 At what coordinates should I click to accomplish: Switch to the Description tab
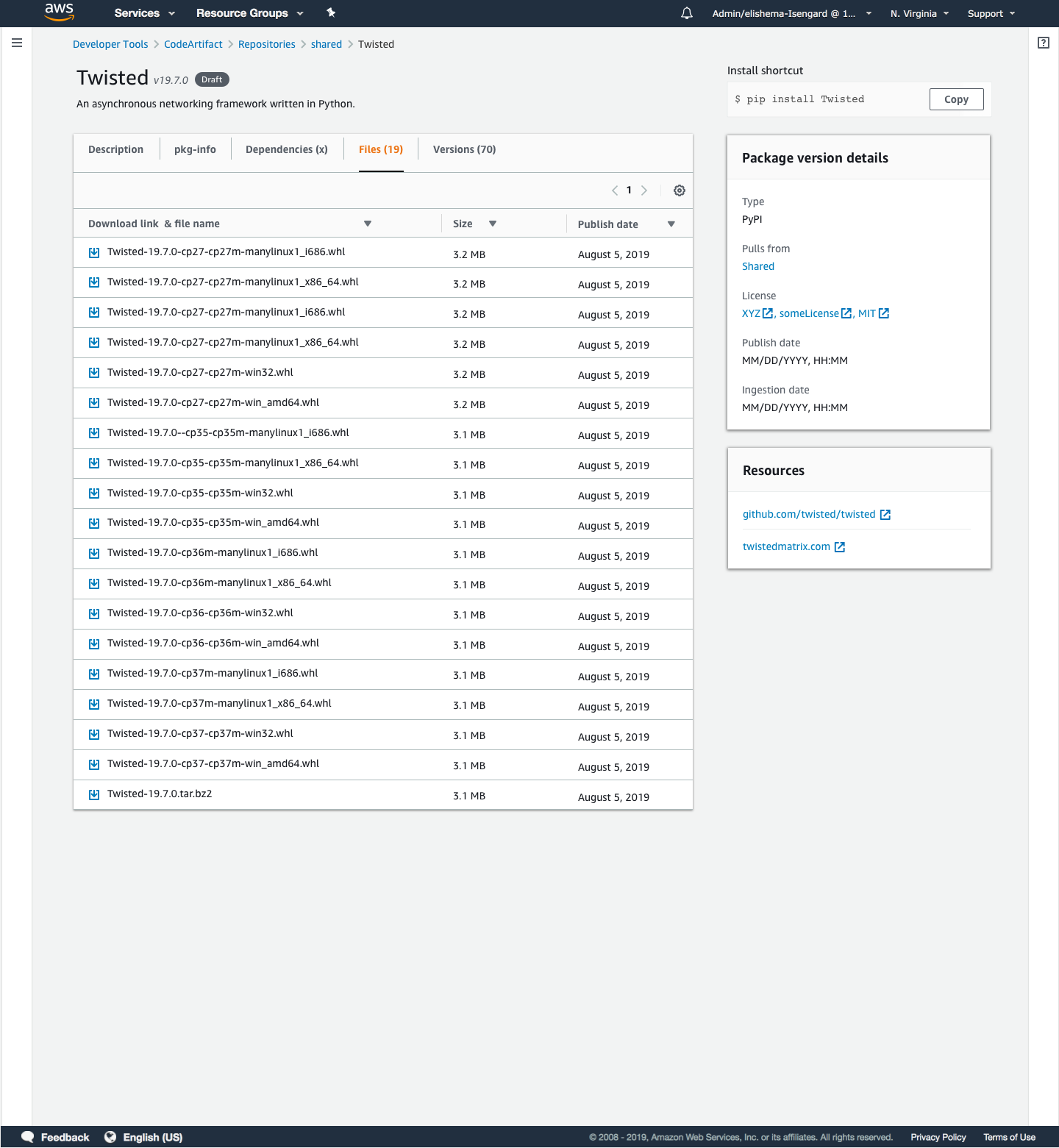[116, 149]
